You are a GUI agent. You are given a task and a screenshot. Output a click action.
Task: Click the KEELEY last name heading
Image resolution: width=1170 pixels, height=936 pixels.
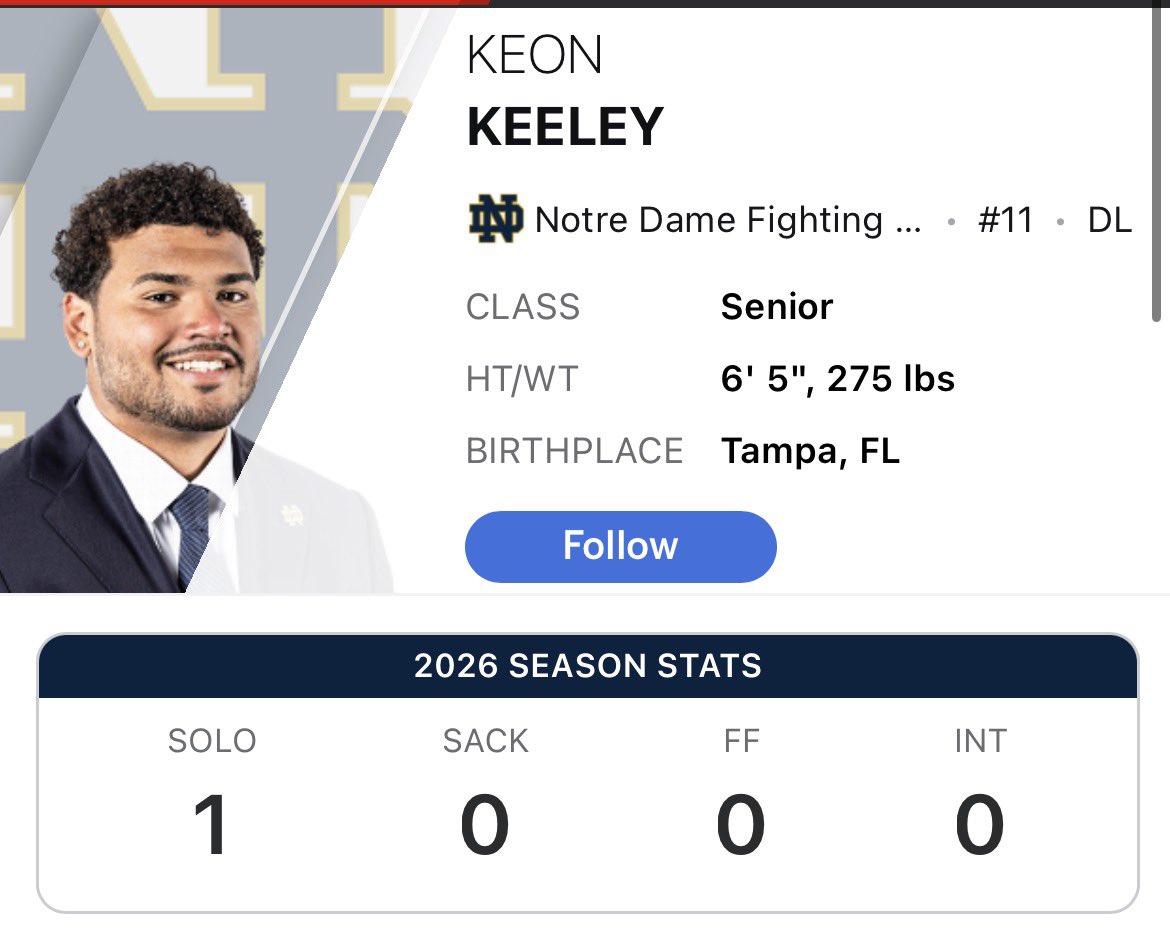[x=565, y=126]
